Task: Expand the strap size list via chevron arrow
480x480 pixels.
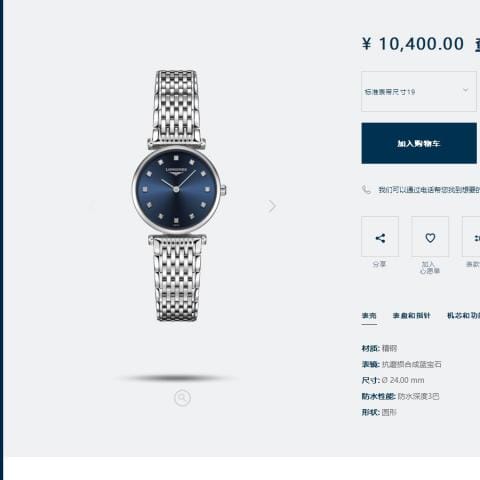Action: click(466, 90)
